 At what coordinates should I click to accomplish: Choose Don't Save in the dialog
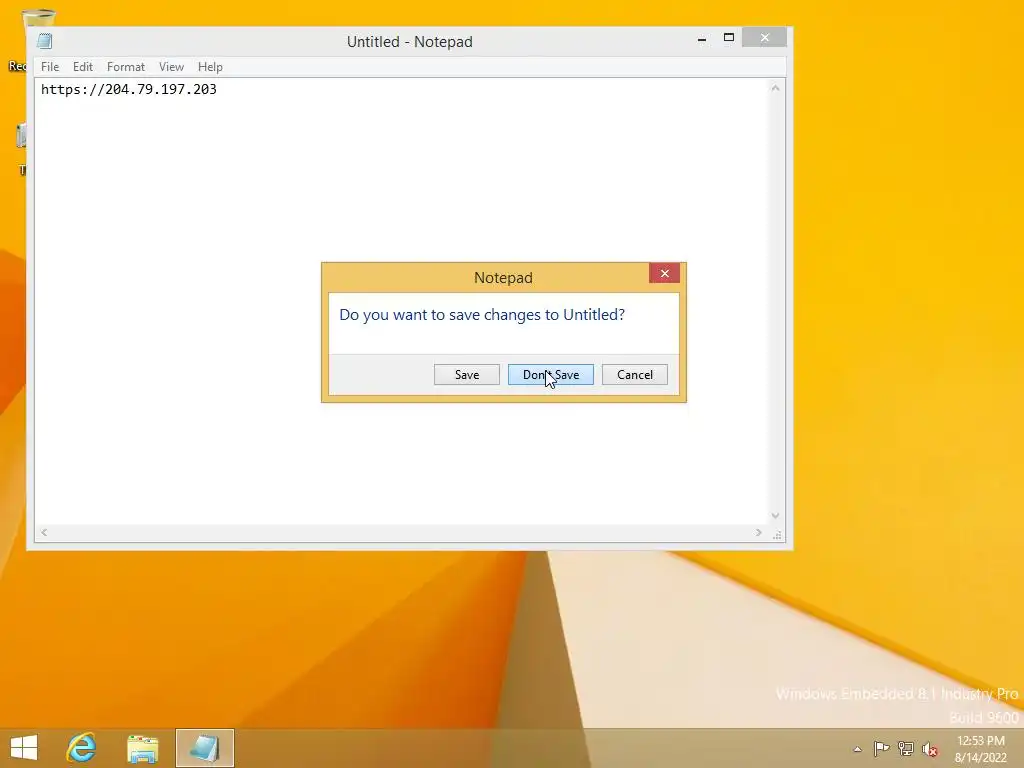coord(551,375)
